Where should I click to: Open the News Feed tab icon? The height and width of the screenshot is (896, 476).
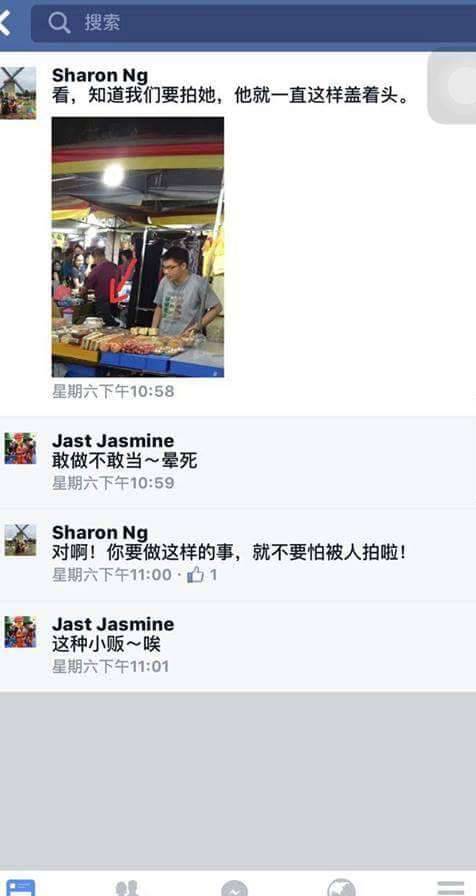(21, 887)
